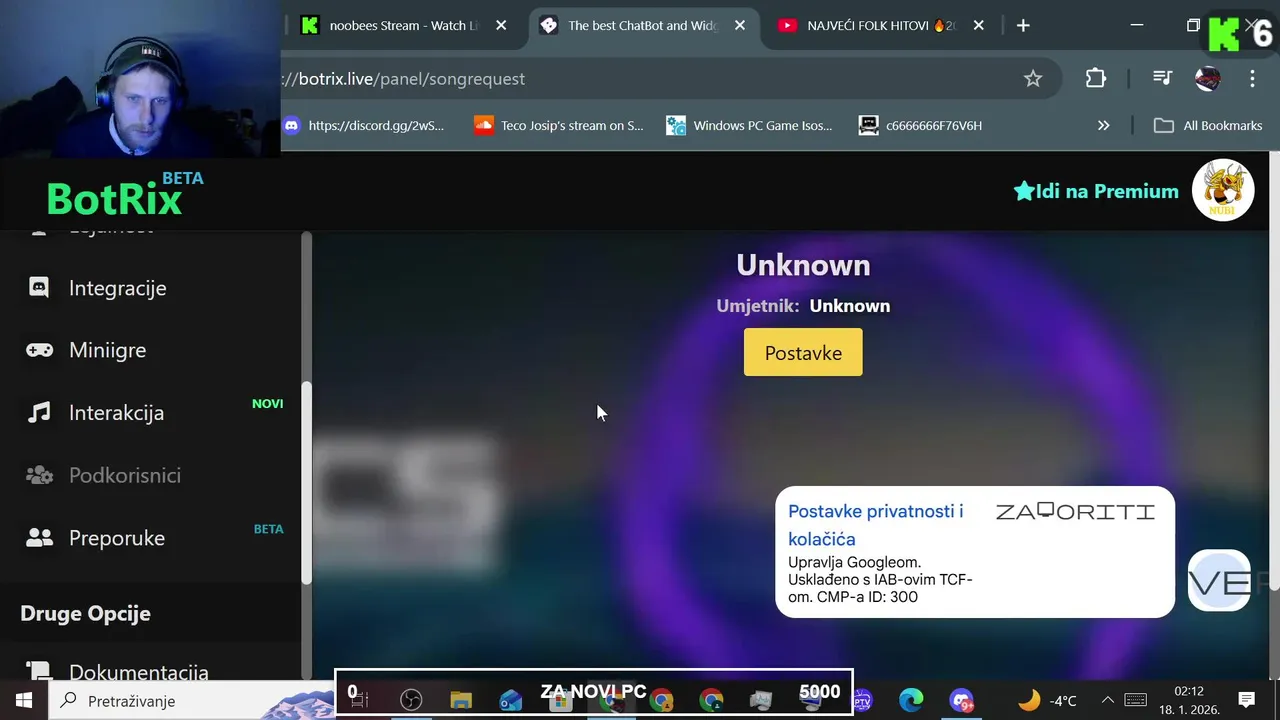Viewport: 1280px width, 720px height.
Task: Open Microsoft Edge from the taskbar
Action: pos(911,700)
